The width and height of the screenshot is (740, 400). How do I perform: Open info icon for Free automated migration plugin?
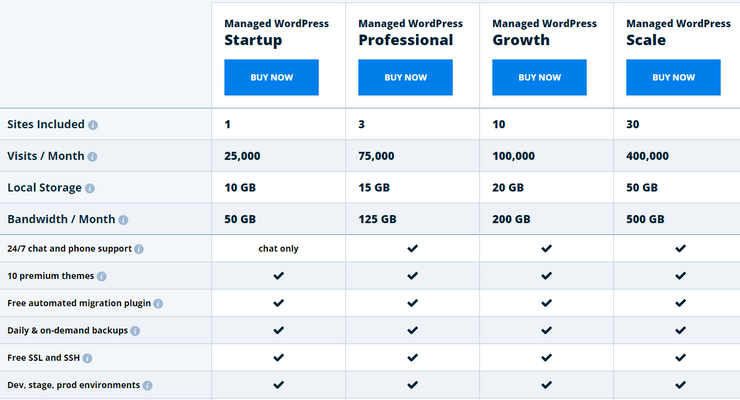(158, 303)
